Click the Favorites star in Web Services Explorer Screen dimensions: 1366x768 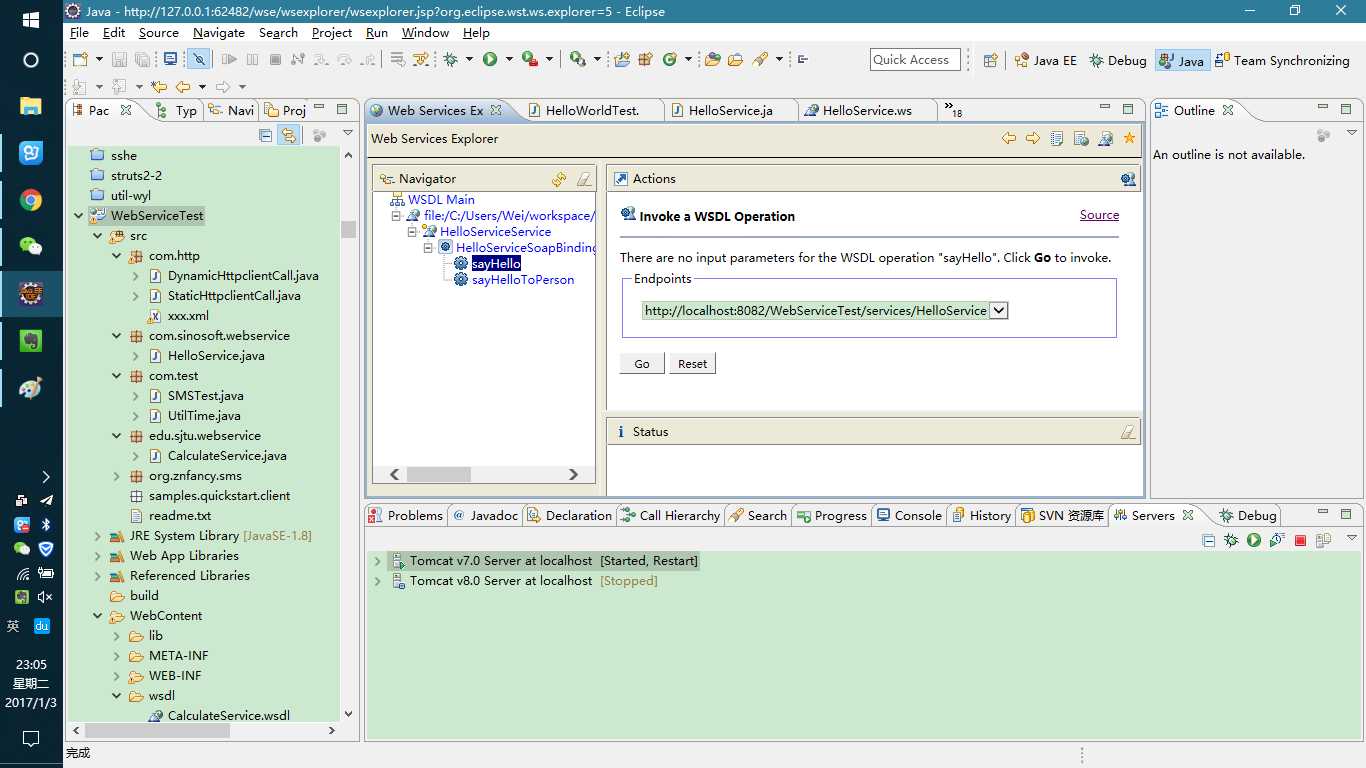1129,139
